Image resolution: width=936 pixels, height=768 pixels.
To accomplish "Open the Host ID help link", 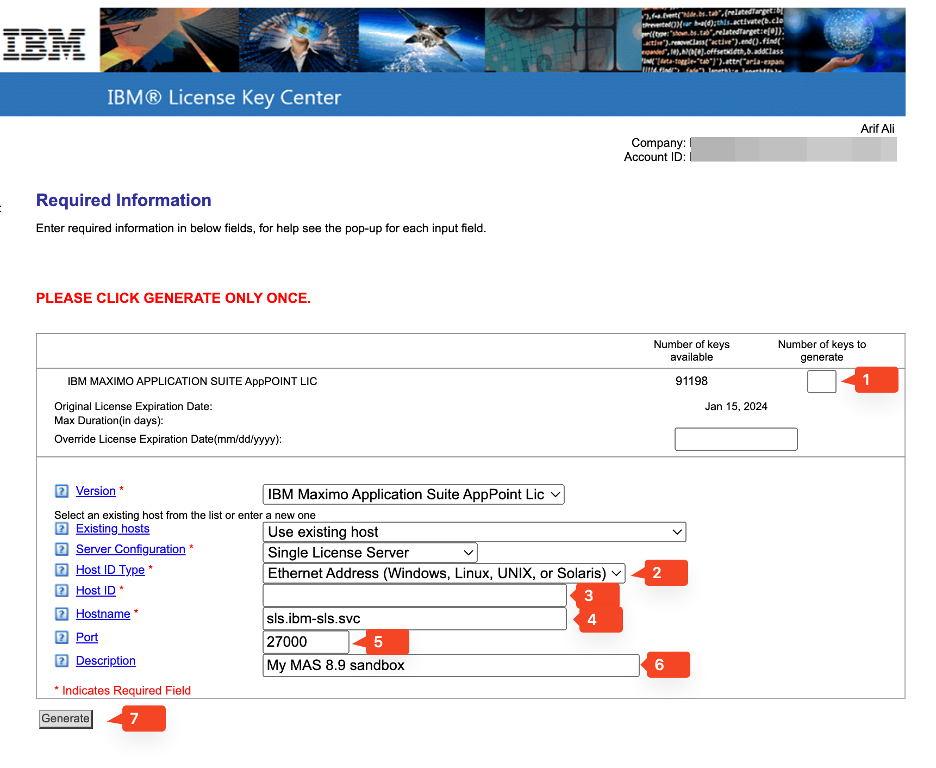I will [x=96, y=590].
